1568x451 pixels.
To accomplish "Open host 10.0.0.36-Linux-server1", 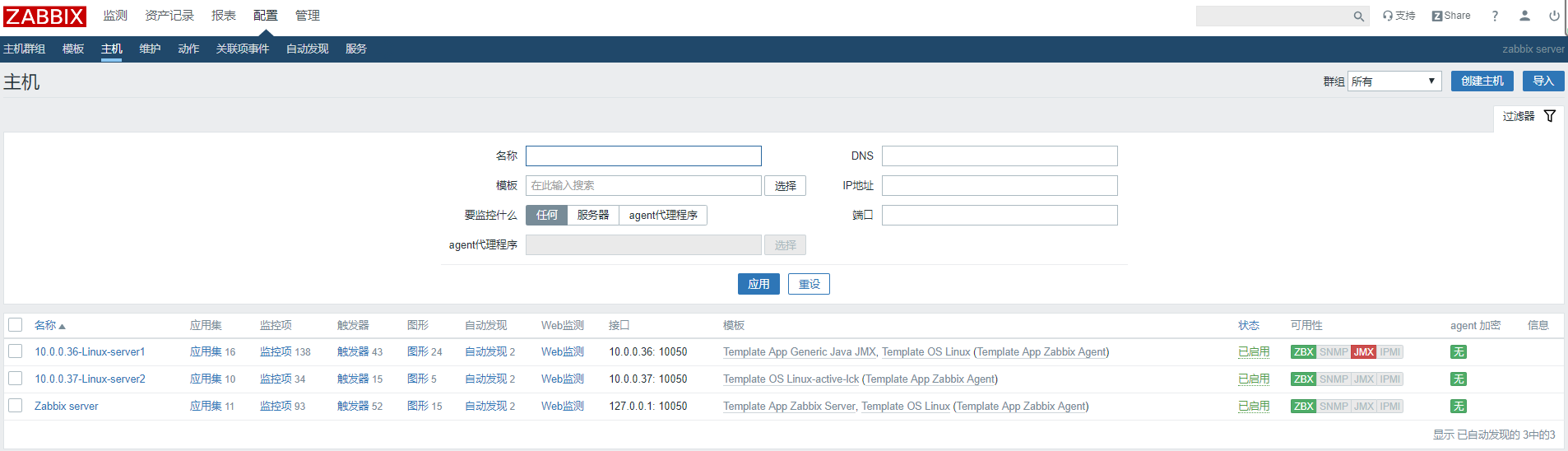I will (x=90, y=352).
